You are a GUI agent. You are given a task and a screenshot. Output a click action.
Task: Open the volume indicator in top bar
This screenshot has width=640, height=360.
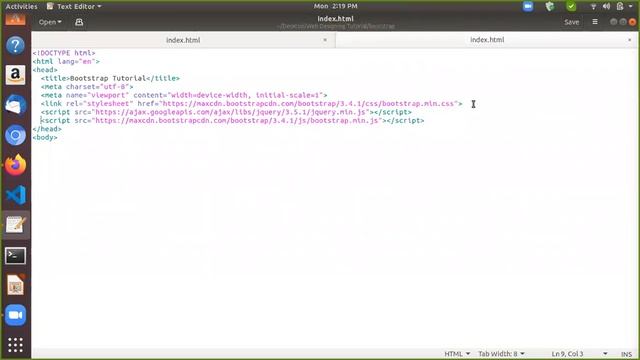[607, 6]
